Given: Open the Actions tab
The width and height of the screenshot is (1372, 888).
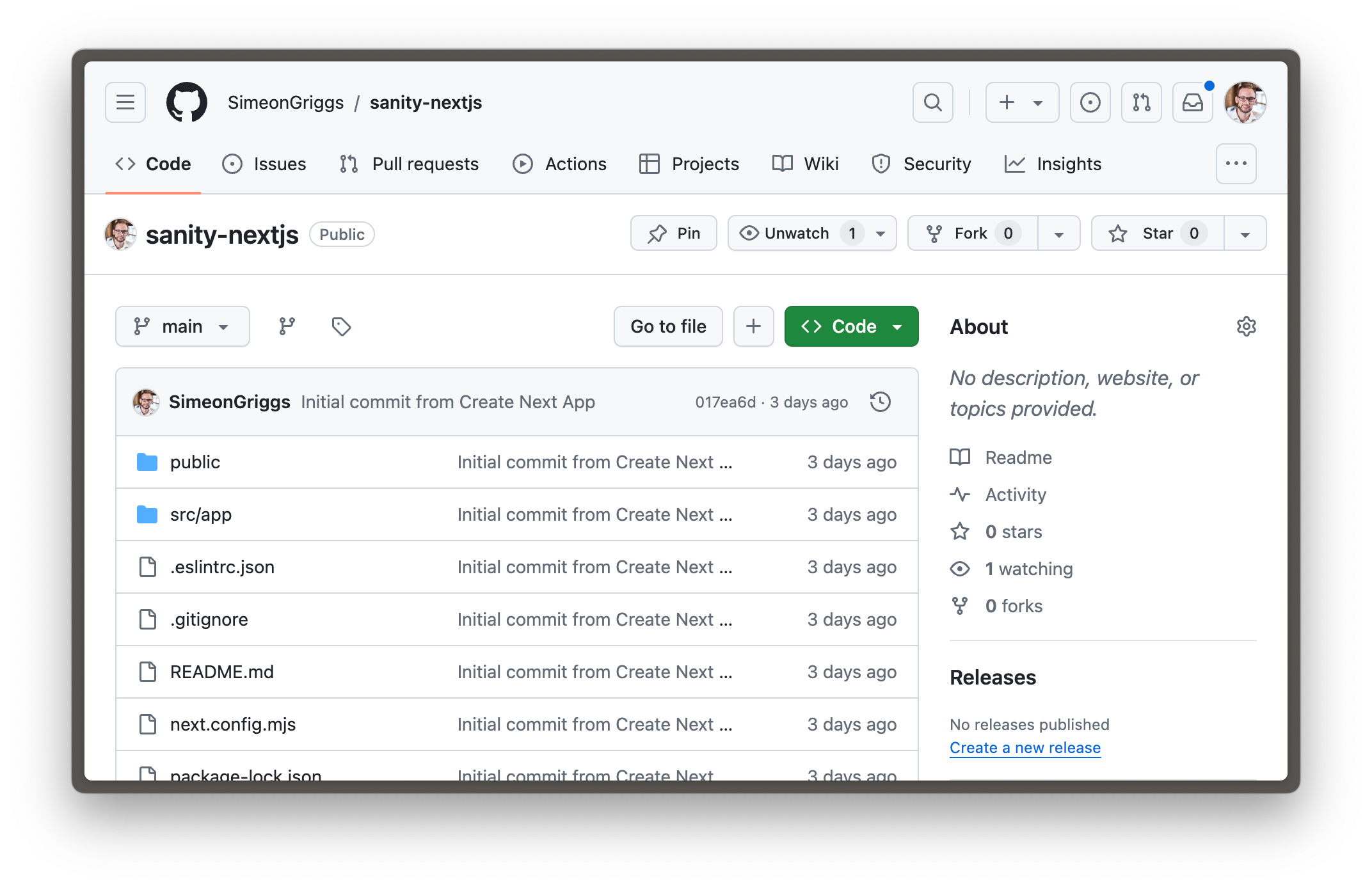Looking at the screenshot, I should 560,164.
